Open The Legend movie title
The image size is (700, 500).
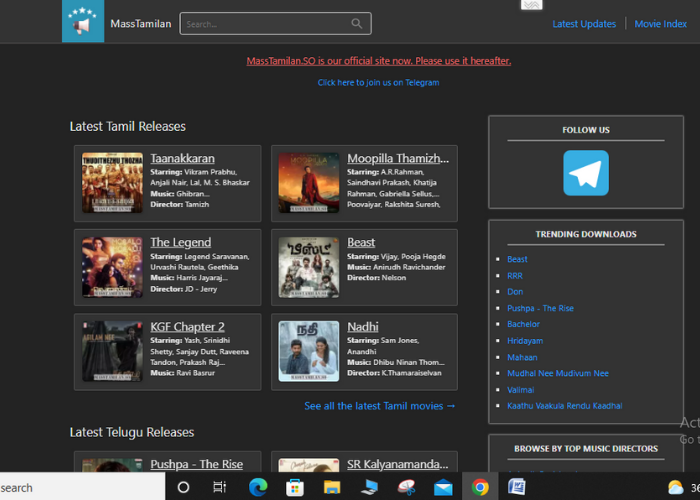180,242
